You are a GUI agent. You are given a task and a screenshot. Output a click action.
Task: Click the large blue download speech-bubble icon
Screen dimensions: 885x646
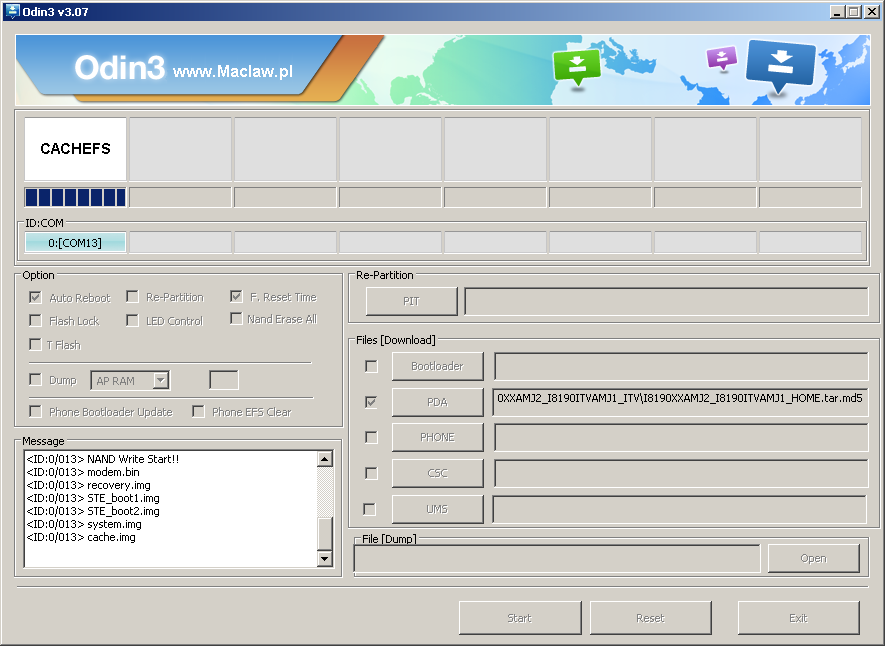tap(781, 66)
